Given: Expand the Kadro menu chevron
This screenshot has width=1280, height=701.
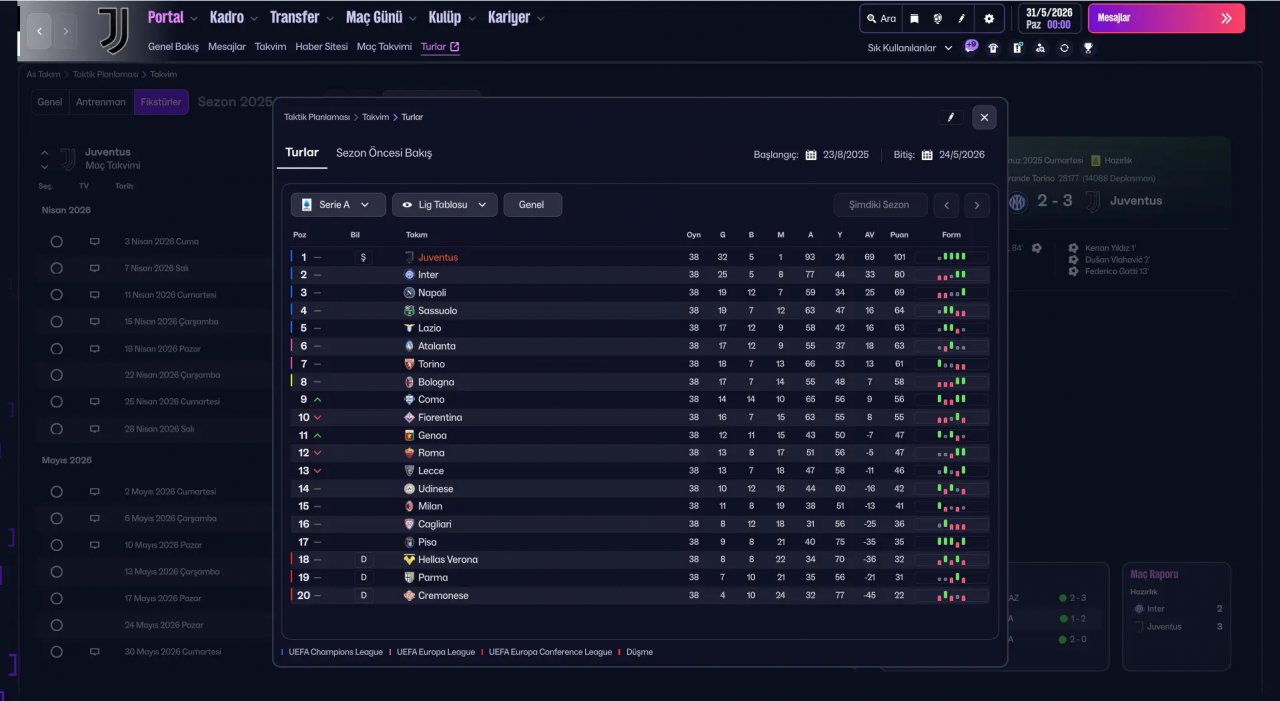Looking at the screenshot, I should (x=254, y=19).
